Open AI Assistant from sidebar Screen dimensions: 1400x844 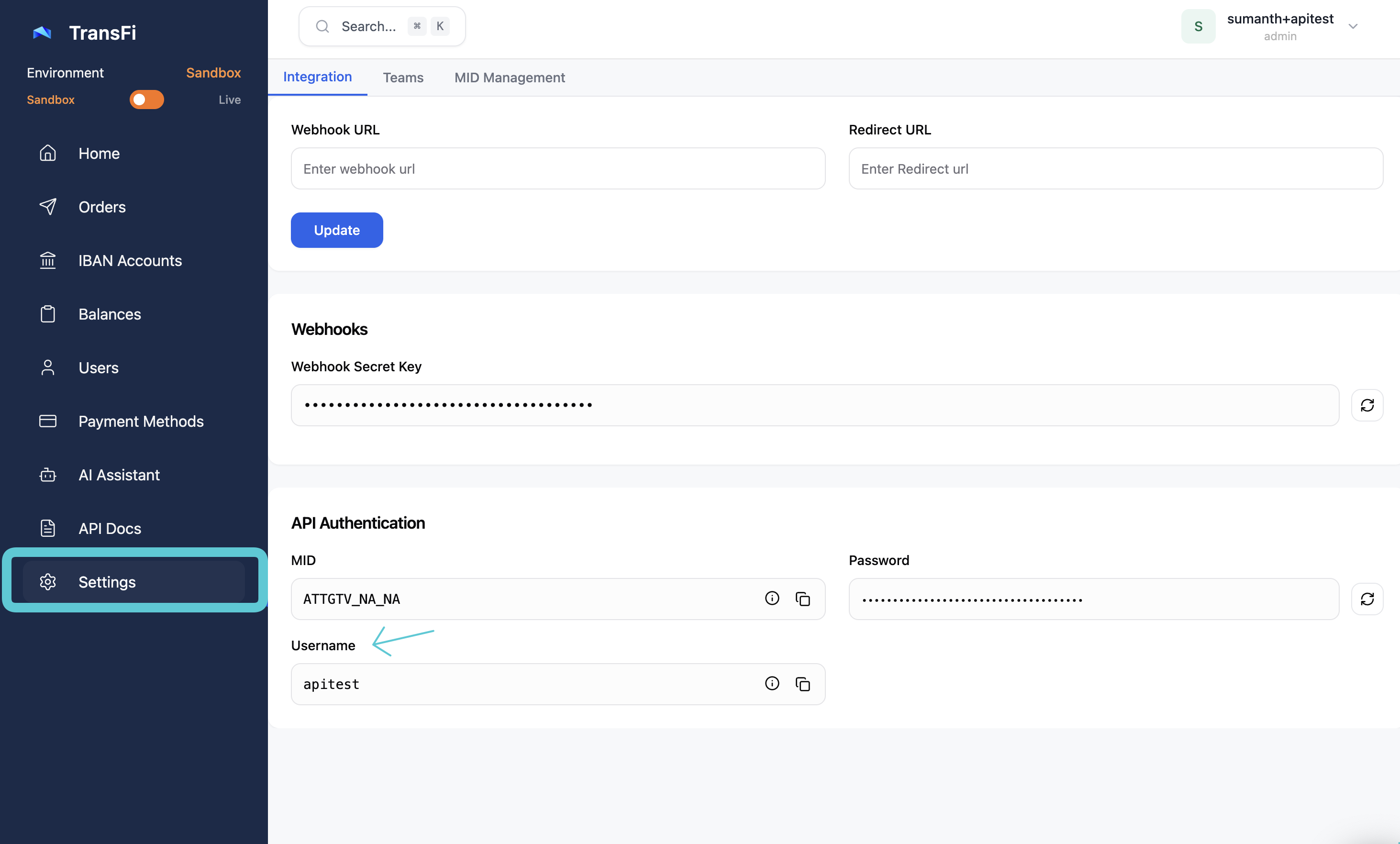(x=119, y=475)
